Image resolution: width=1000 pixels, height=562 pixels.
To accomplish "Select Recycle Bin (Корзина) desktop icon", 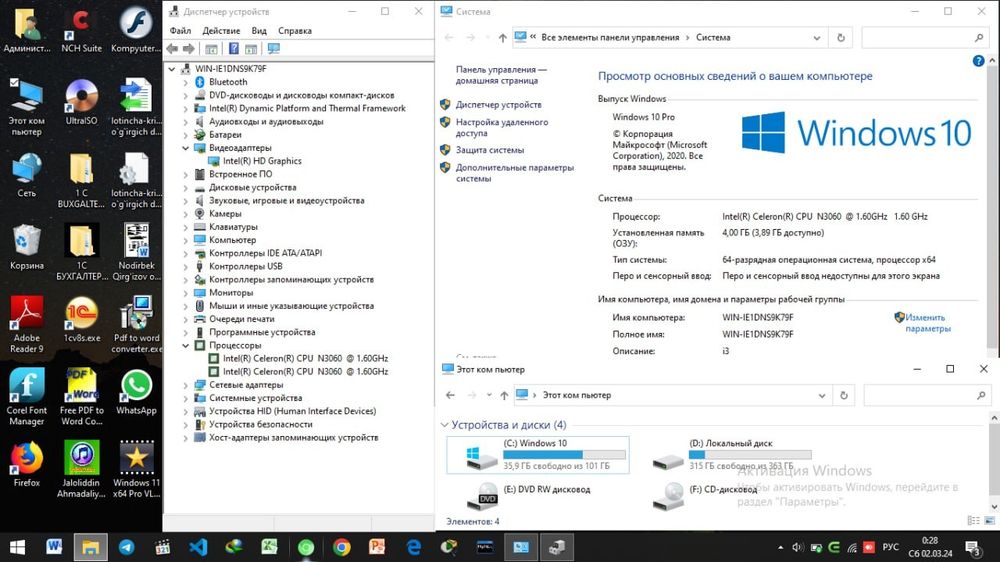I will (x=27, y=246).
